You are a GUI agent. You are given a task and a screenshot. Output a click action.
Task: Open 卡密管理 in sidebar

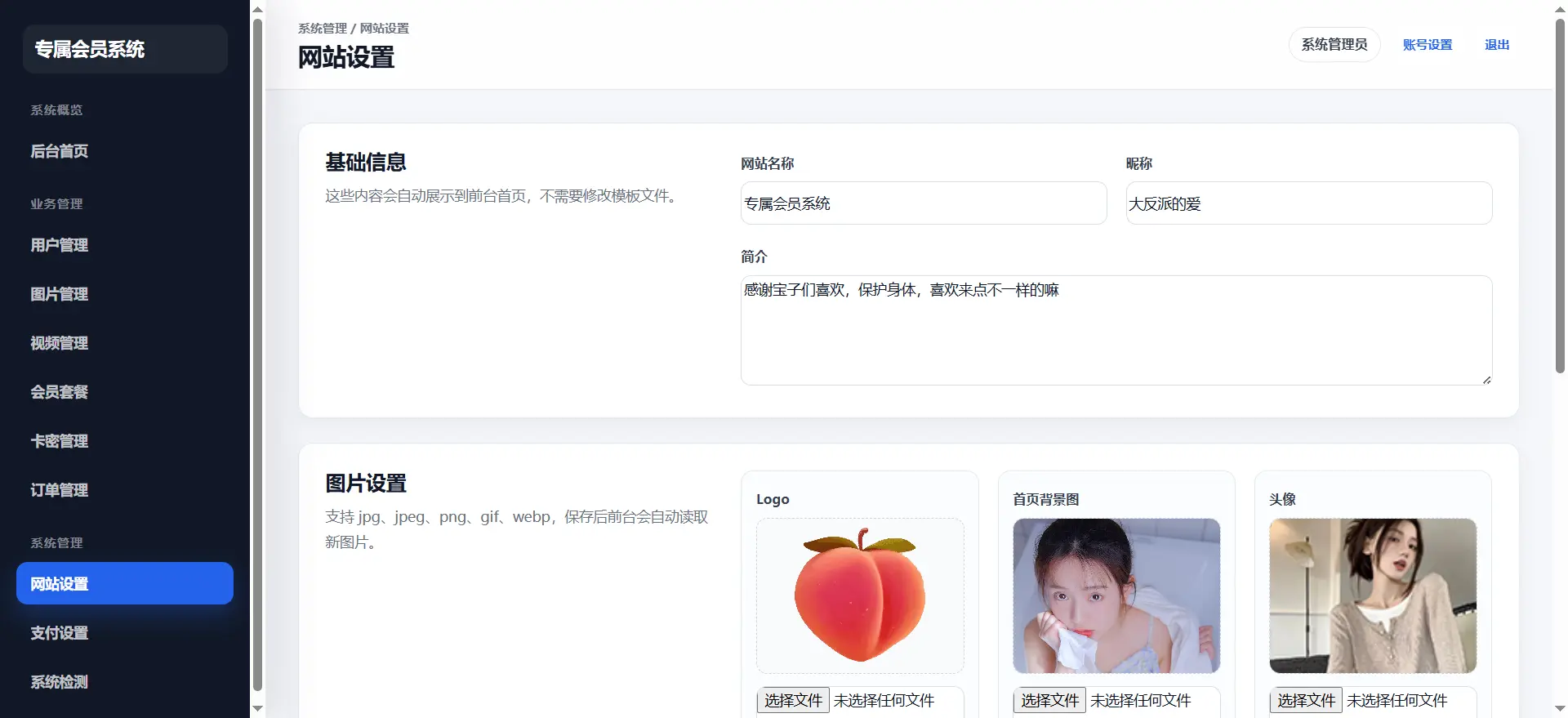coord(124,441)
